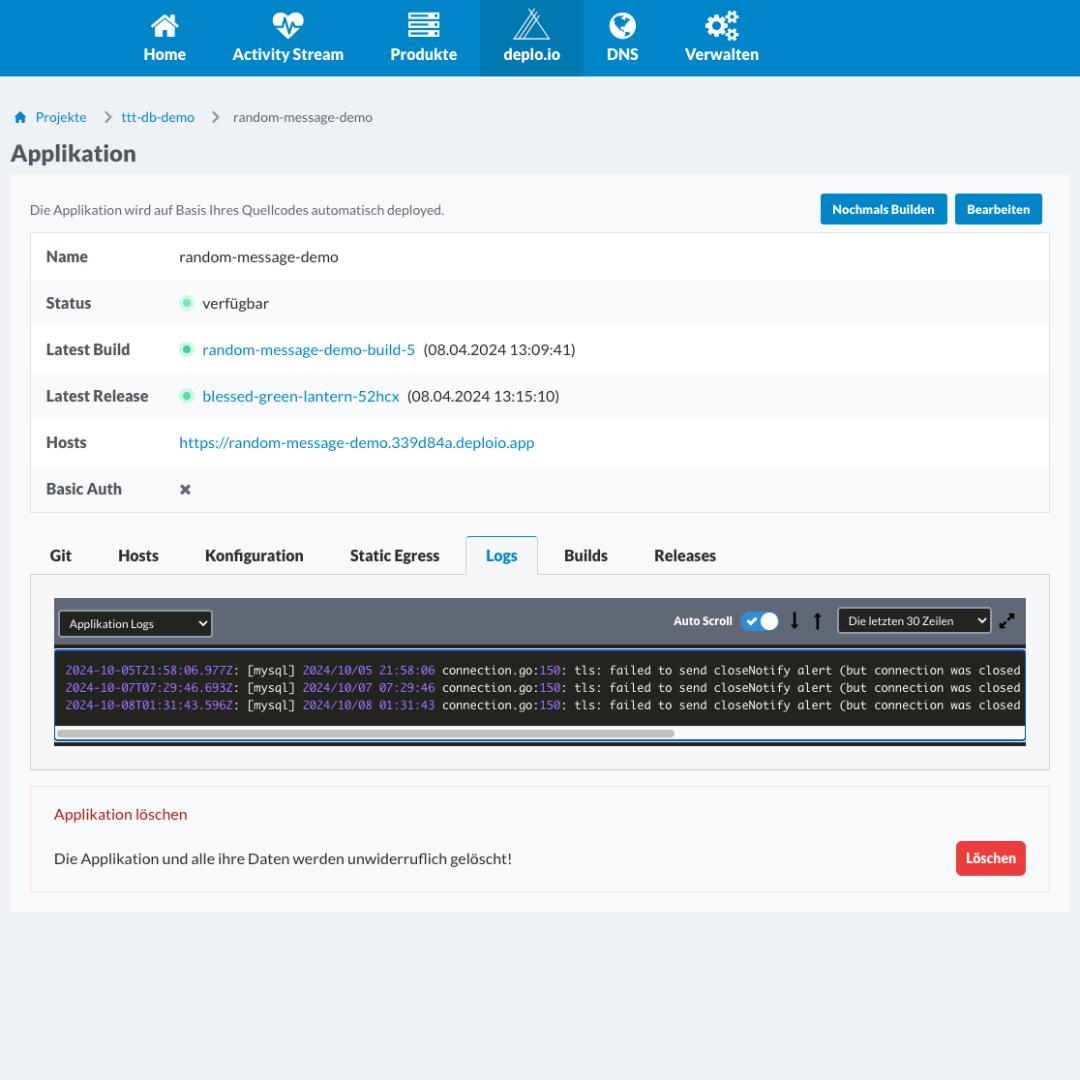1080x1080 pixels.
Task: Click the horizontal log scrollbar
Action: pos(366,734)
